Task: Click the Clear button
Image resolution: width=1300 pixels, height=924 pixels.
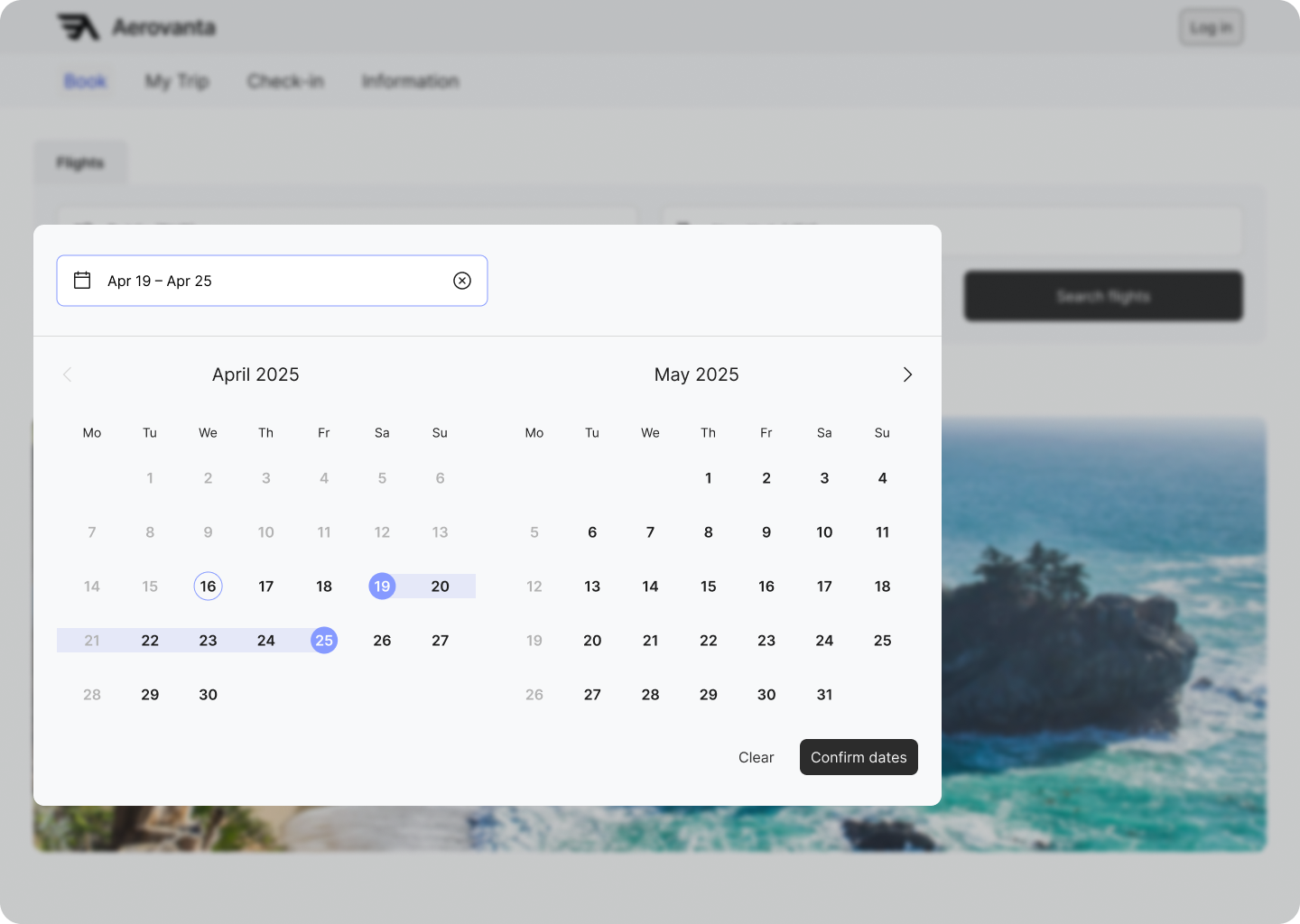Action: point(756,757)
